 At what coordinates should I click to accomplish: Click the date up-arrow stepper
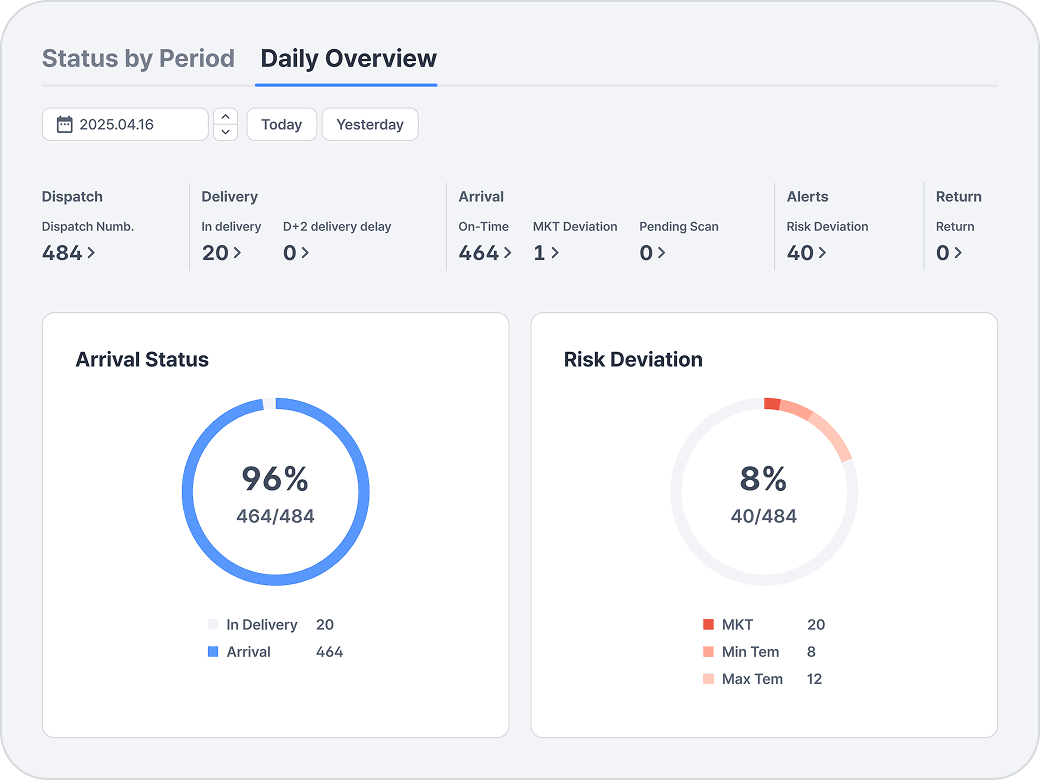(226, 116)
